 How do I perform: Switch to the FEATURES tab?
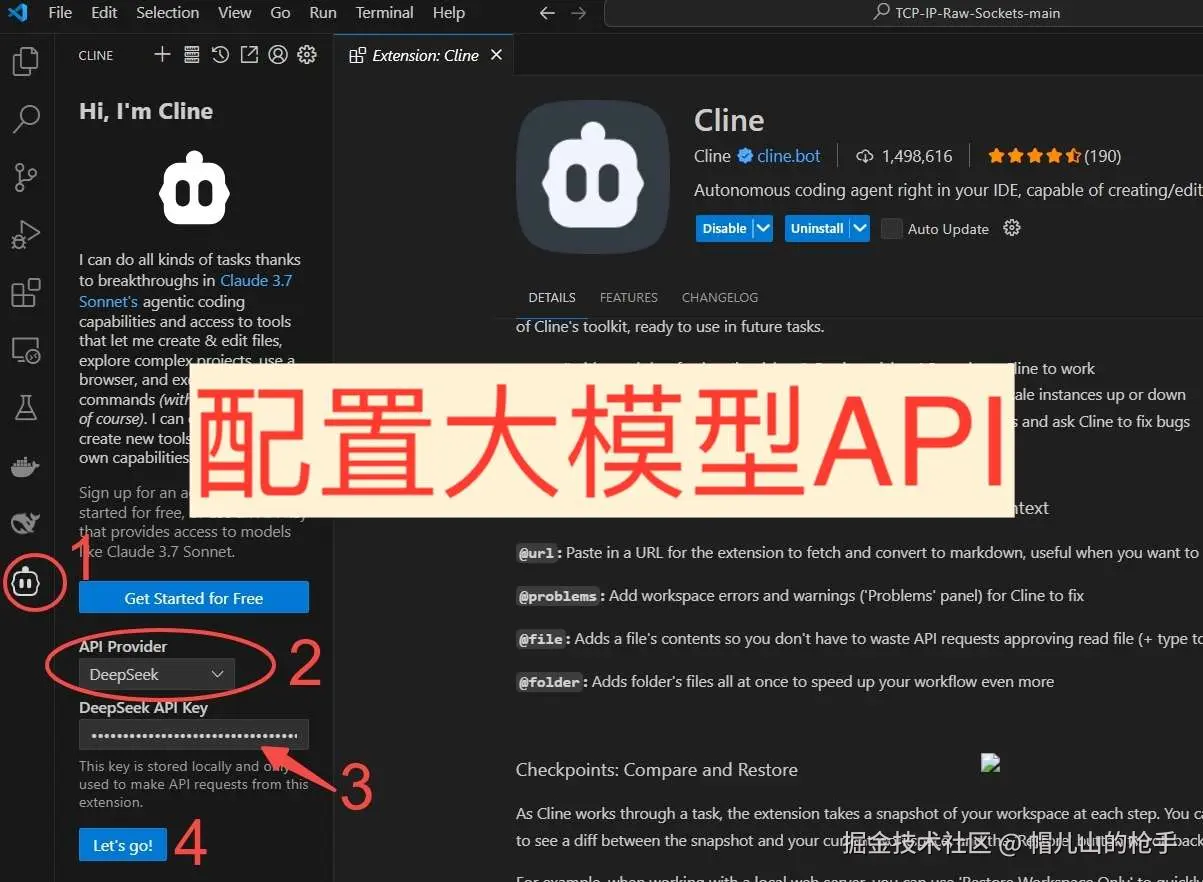[629, 297]
